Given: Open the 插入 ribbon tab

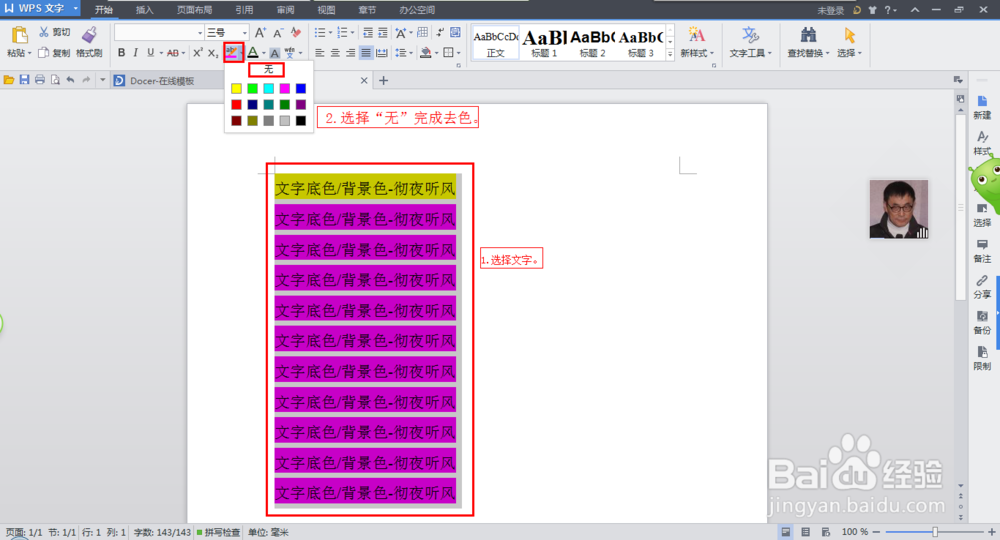Looking at the screenshot, I should tap(145, 10).
